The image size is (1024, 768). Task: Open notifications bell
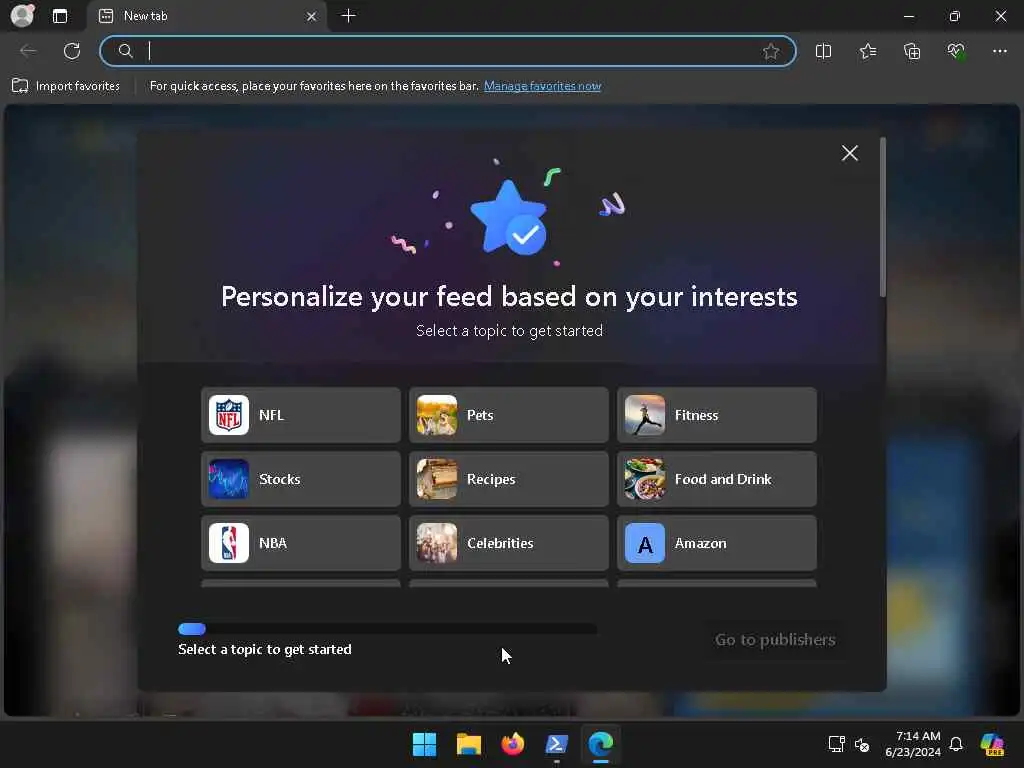(956, 744)
